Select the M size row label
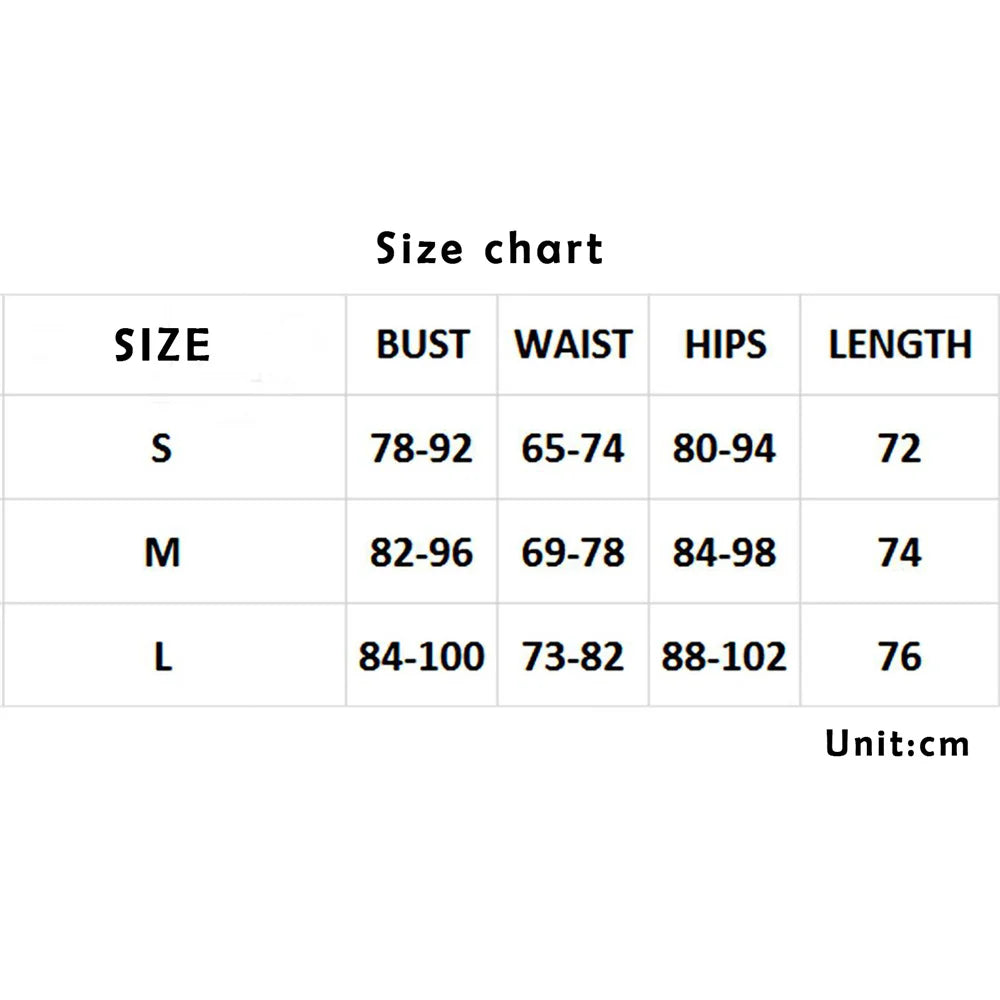Viewport: 1000px width, 1000px height. coord(162,552)
